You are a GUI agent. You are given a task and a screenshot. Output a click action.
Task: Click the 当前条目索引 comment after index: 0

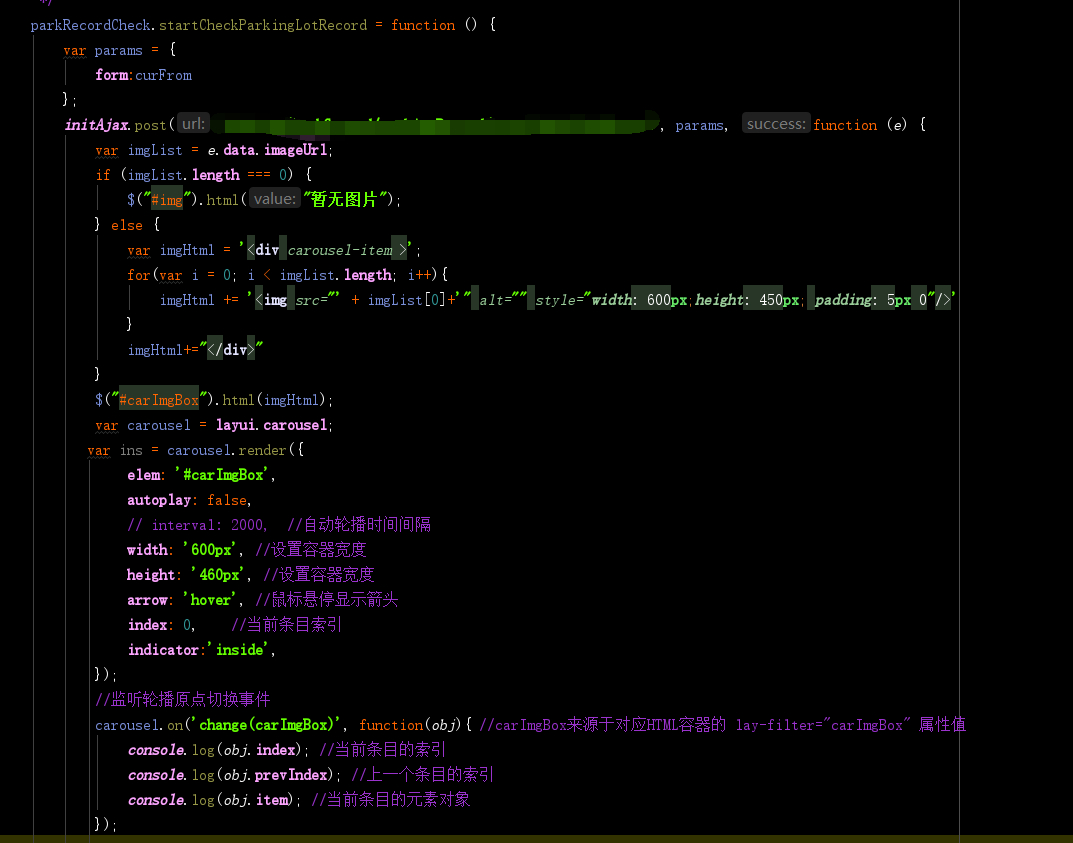[287, 625]
